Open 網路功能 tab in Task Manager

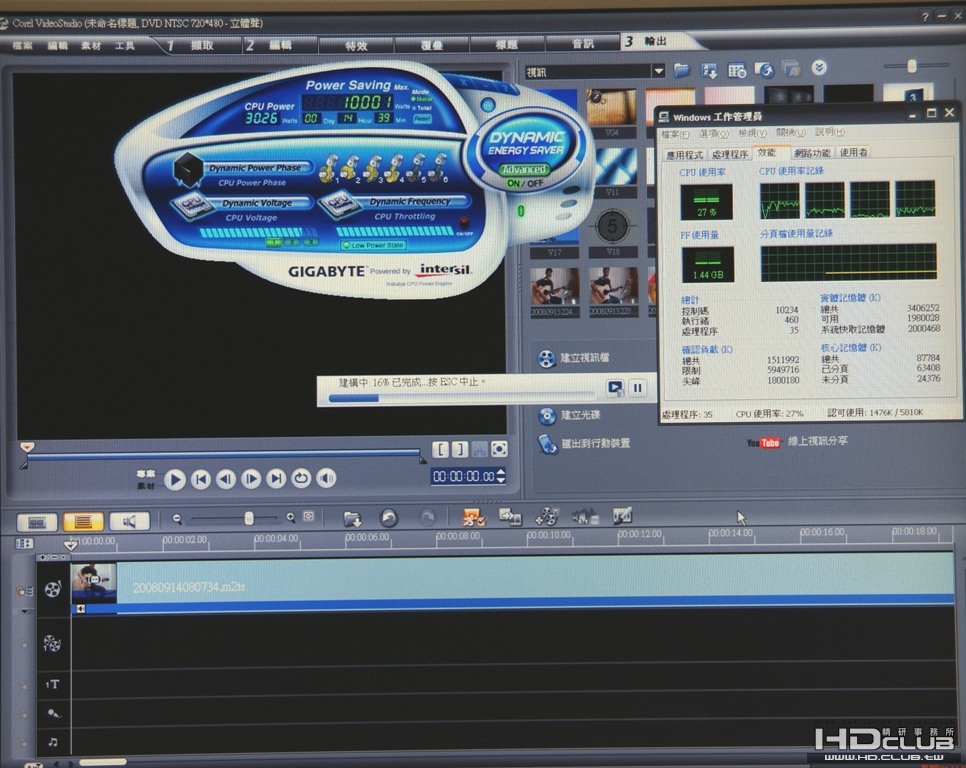(x=812, y=153)
